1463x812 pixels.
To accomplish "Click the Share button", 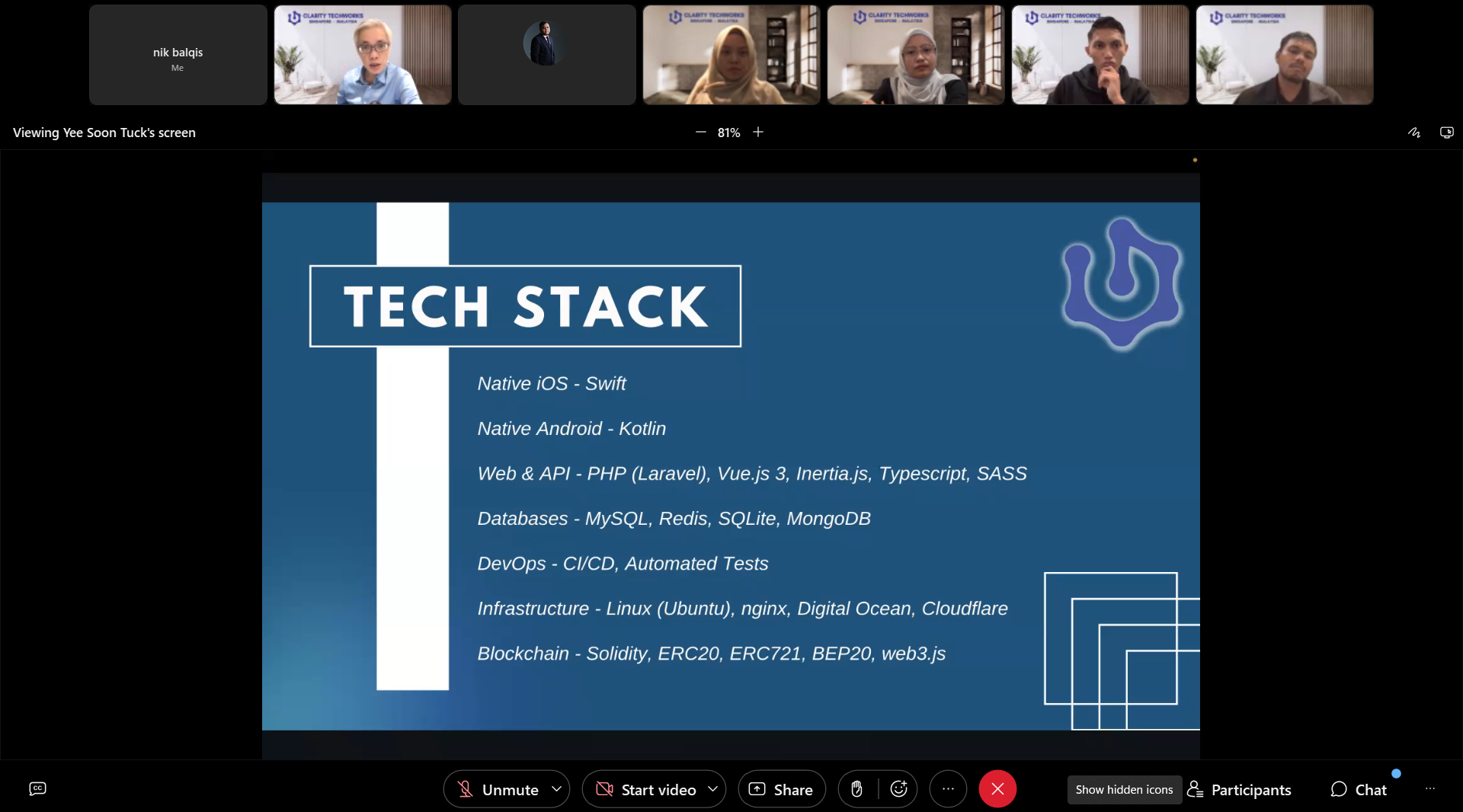I will click(x=781, y=789).
